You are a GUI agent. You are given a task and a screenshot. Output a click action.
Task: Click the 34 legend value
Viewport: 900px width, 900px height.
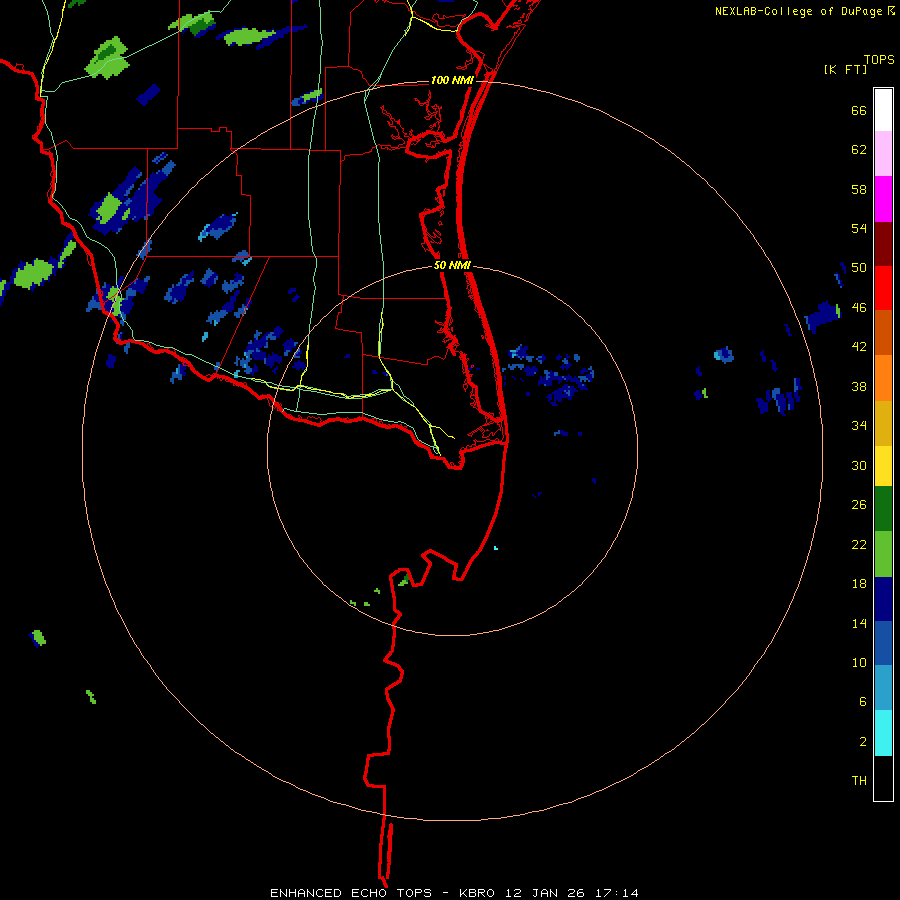click(859, 426)
